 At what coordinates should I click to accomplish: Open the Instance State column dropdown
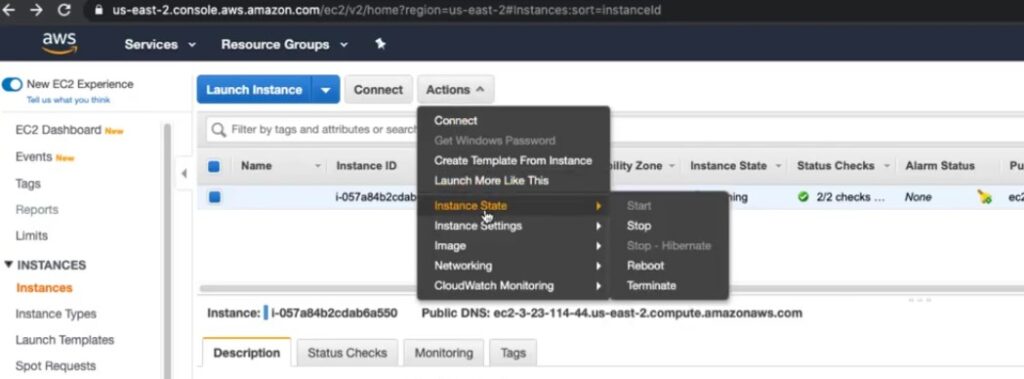tap(778, 166)
